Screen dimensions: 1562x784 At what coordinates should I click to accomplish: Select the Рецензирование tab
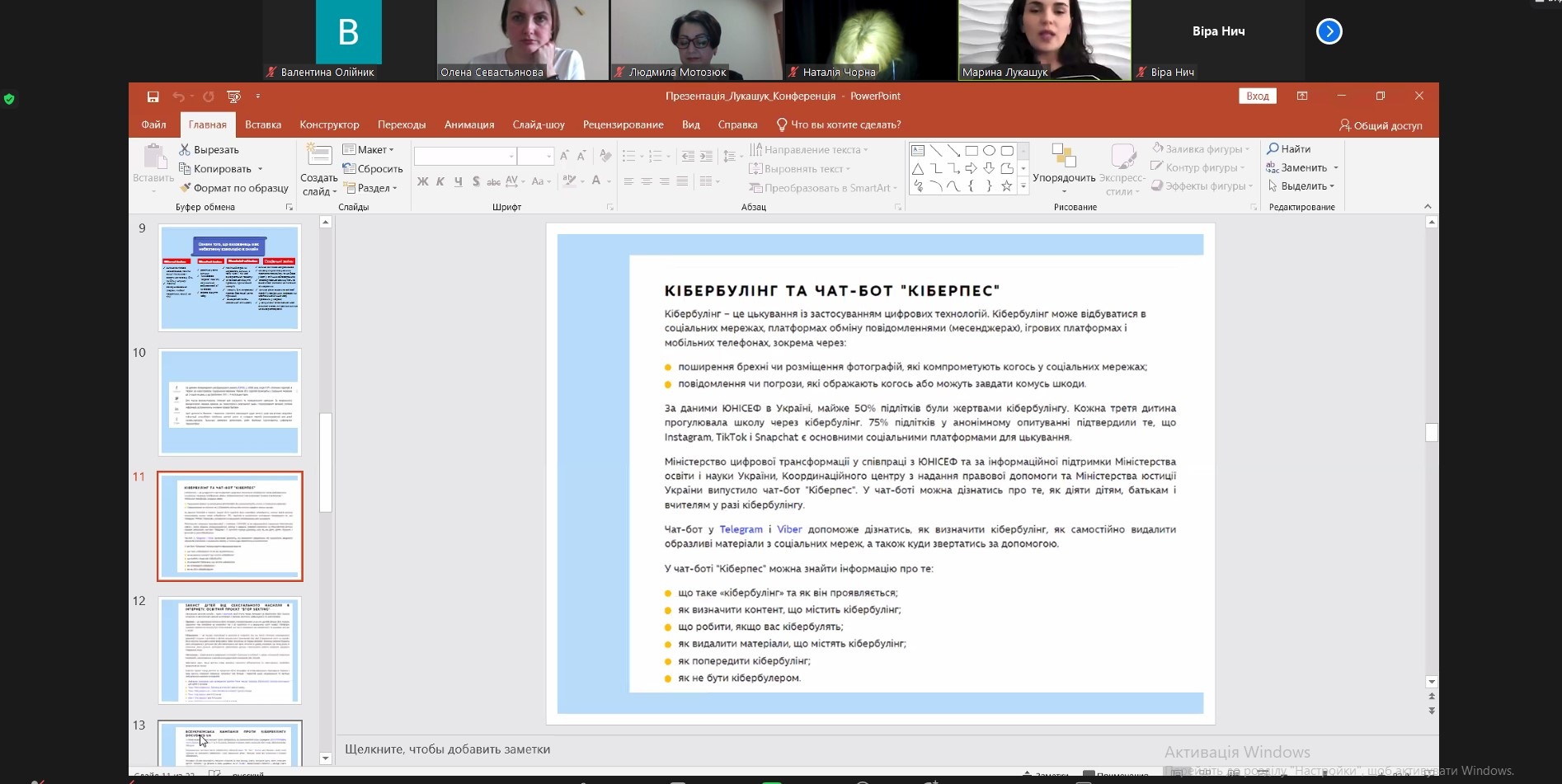click(x=623, y=124)
